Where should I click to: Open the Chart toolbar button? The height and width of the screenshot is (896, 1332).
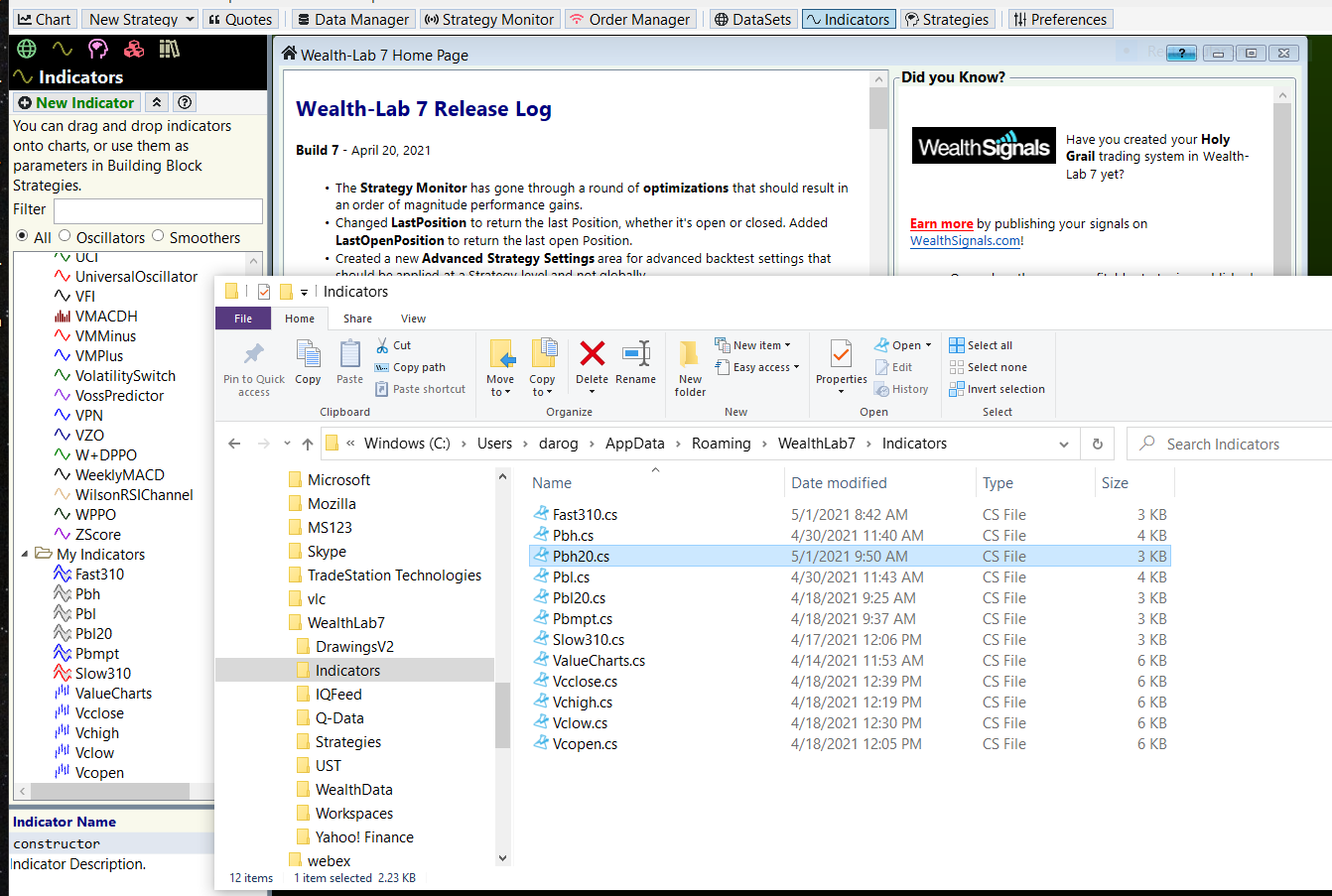(x=45, y=19)
